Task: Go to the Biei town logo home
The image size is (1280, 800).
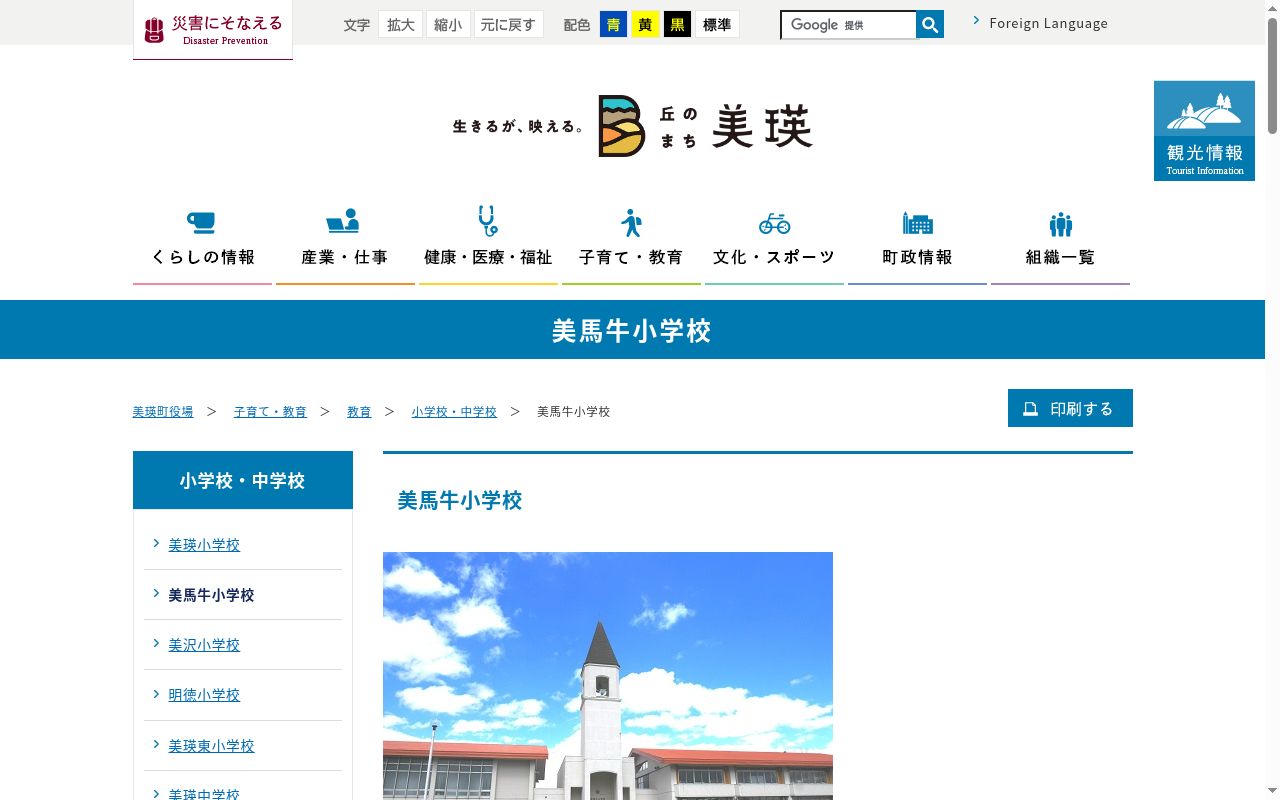Action: click(632, 126)
